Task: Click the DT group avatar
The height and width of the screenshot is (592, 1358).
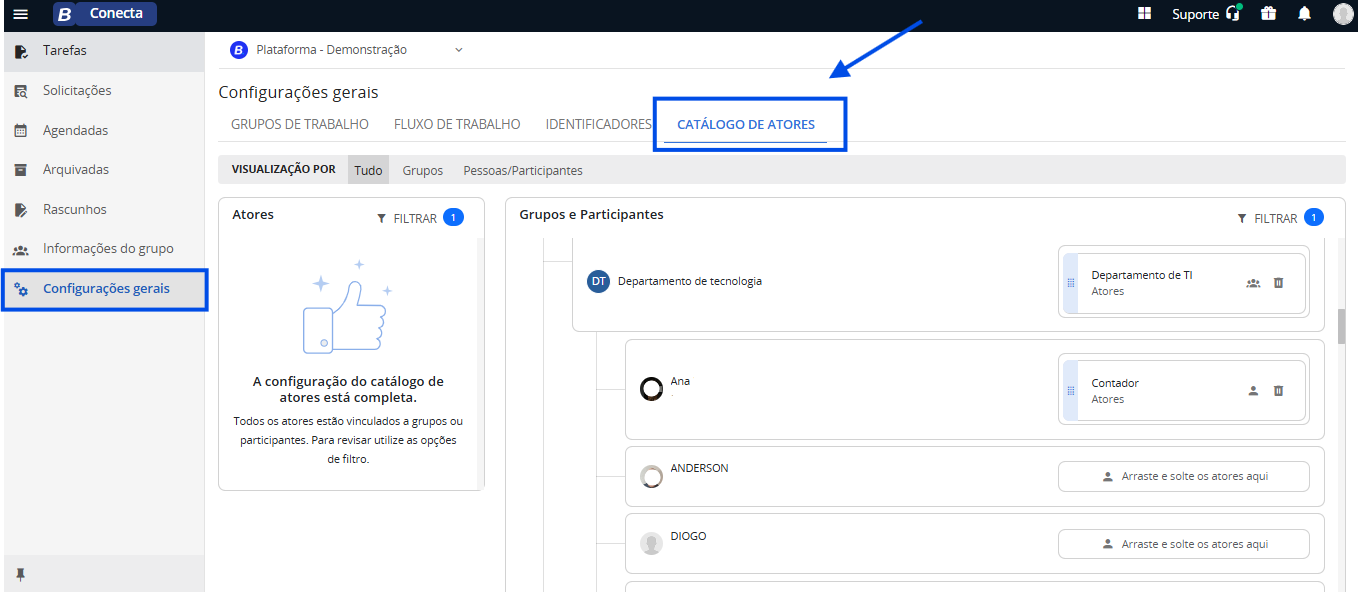Action: click(x=598, y=282)
